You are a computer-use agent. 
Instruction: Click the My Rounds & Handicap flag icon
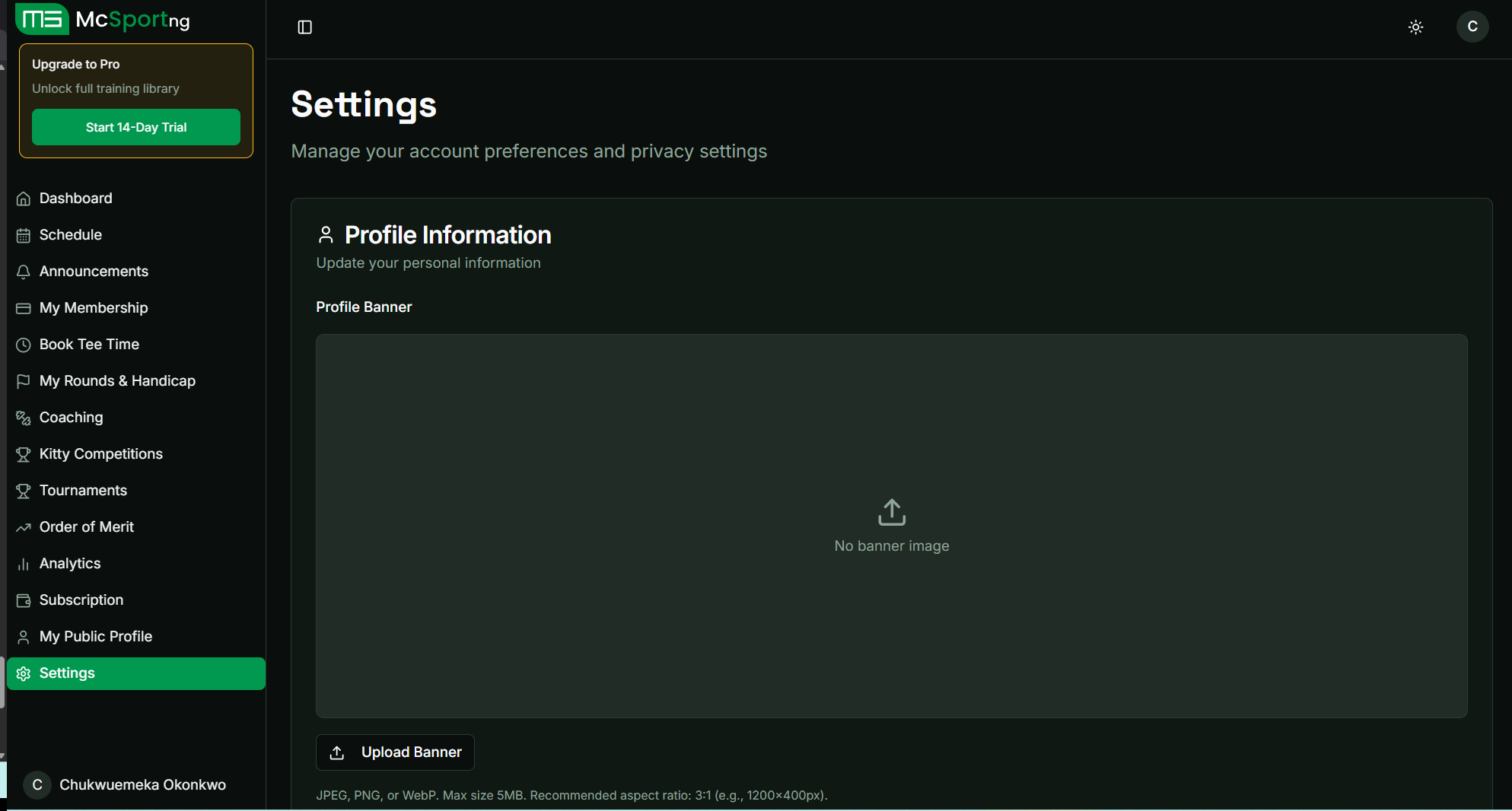click(x=24, y=380)
